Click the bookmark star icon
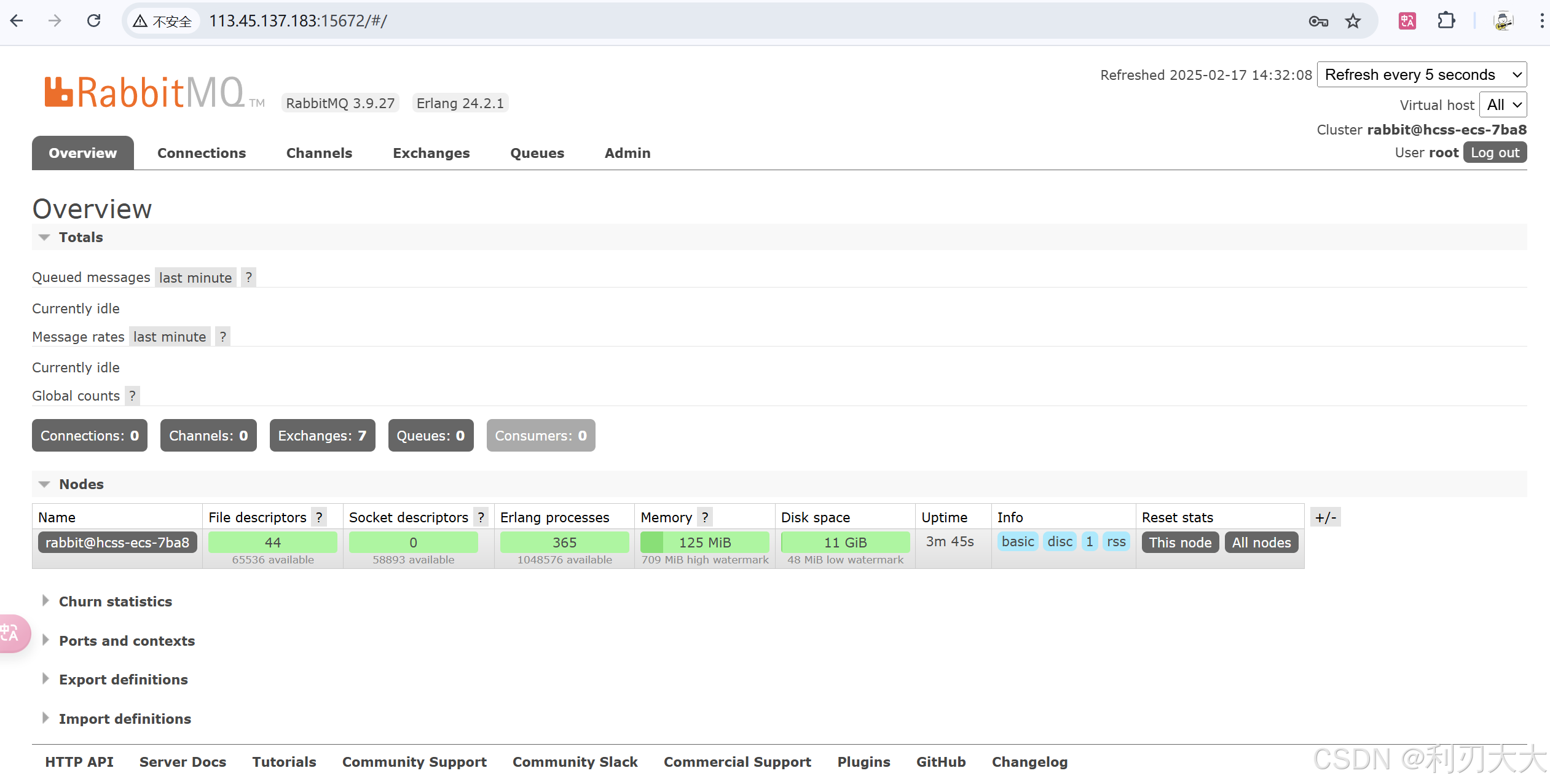The image size is (1550, 784). pyautogui.click(x=1353, y=22)
